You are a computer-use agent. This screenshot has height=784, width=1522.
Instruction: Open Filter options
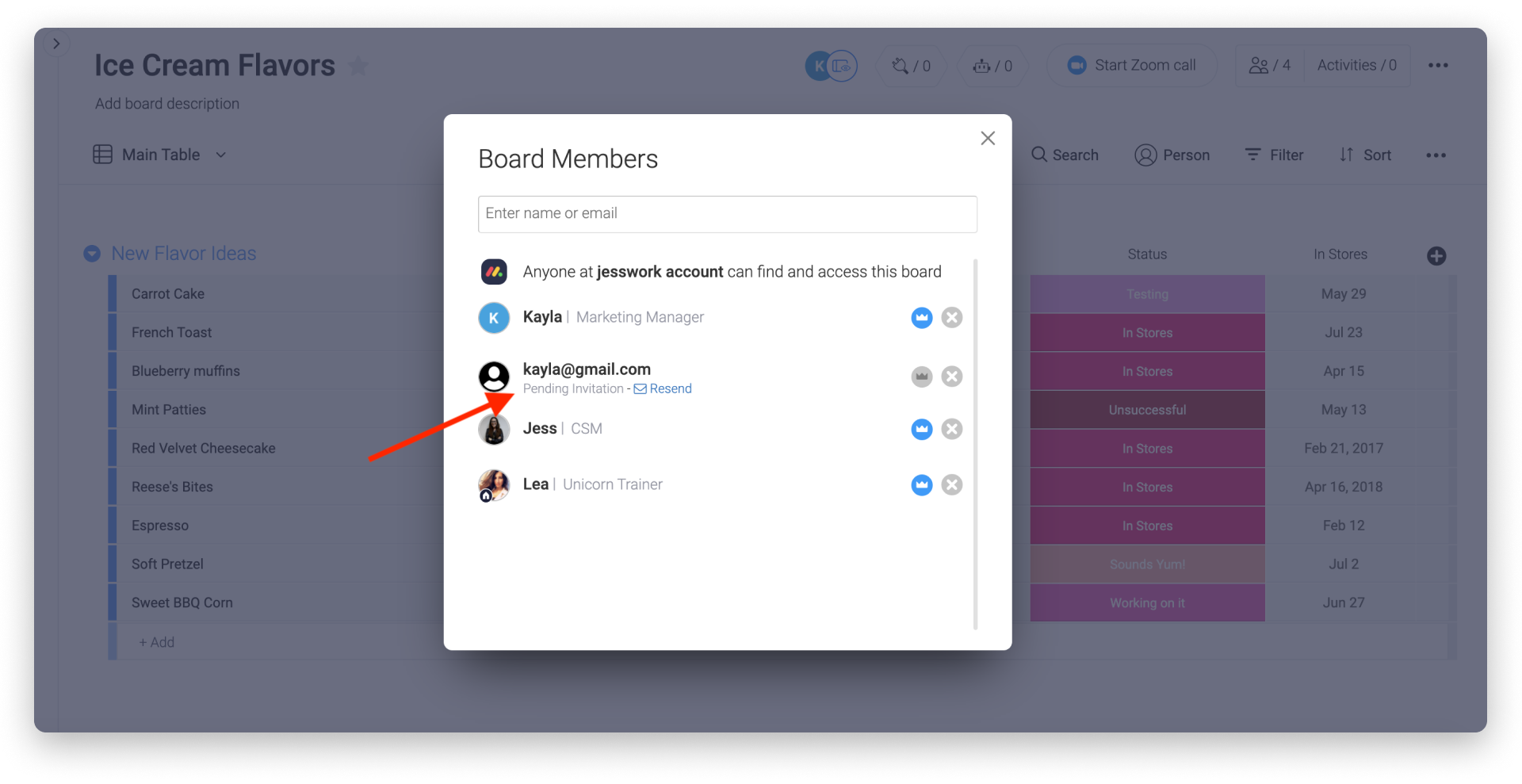tap(1274, 155)
